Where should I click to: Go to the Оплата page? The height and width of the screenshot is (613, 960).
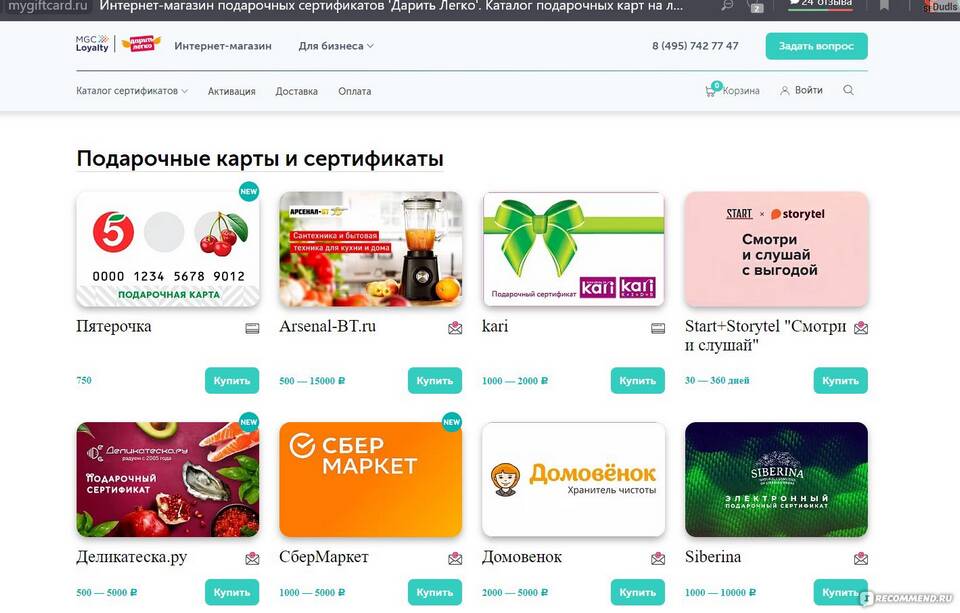(x=354, y=91)
